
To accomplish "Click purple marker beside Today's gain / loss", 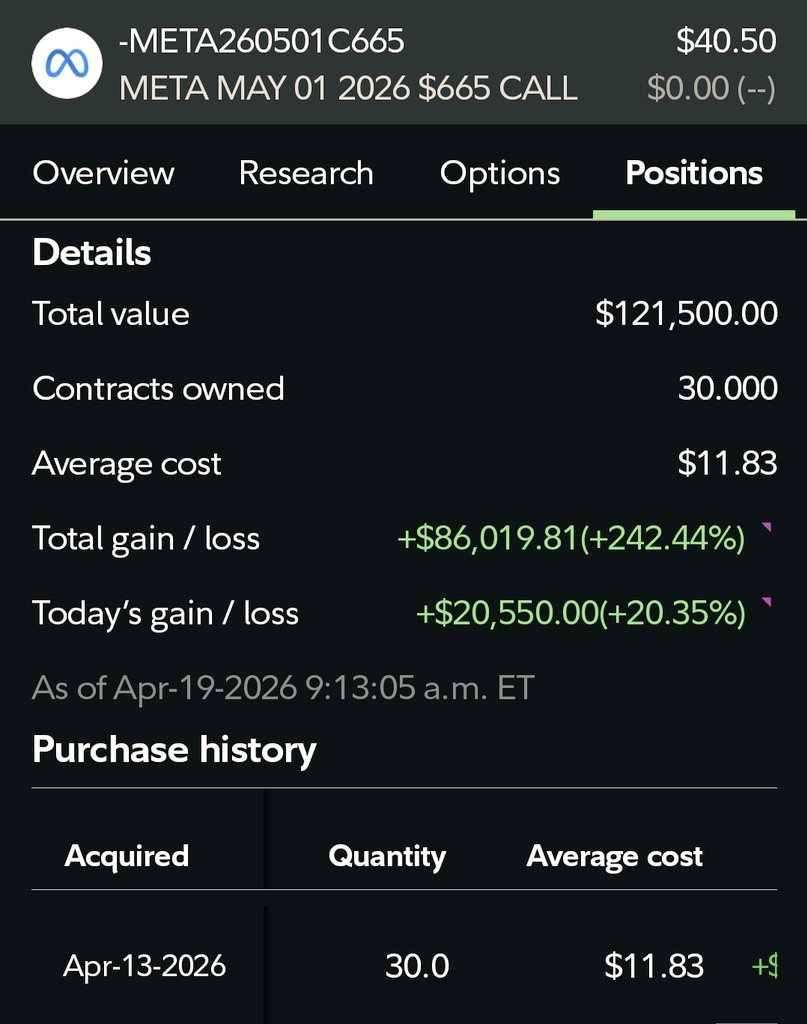I will click(767, 601).
